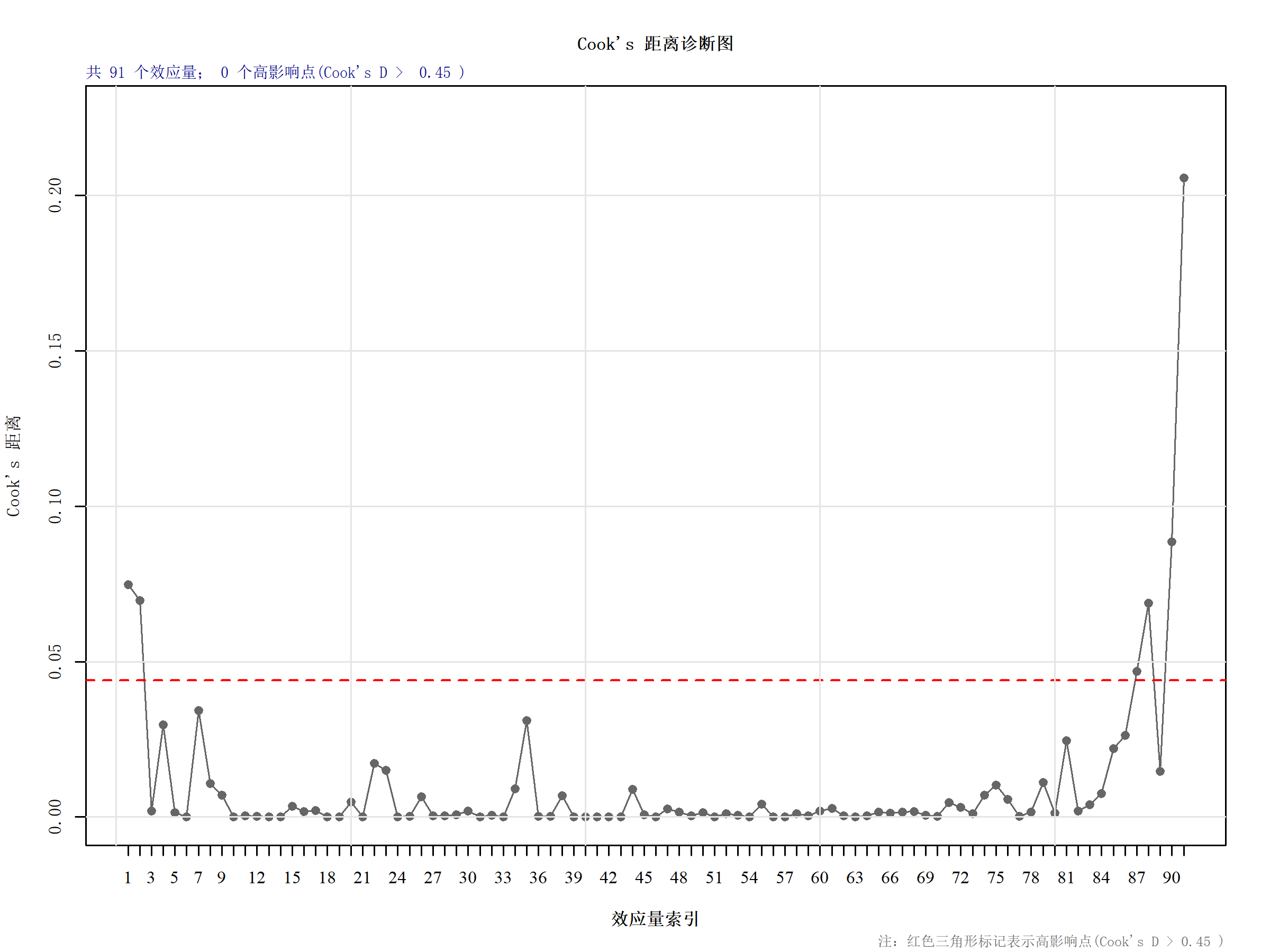Screen dimensions: 1270x952
Task: Click the y-axis label 0.05
Action: (55, 662)
